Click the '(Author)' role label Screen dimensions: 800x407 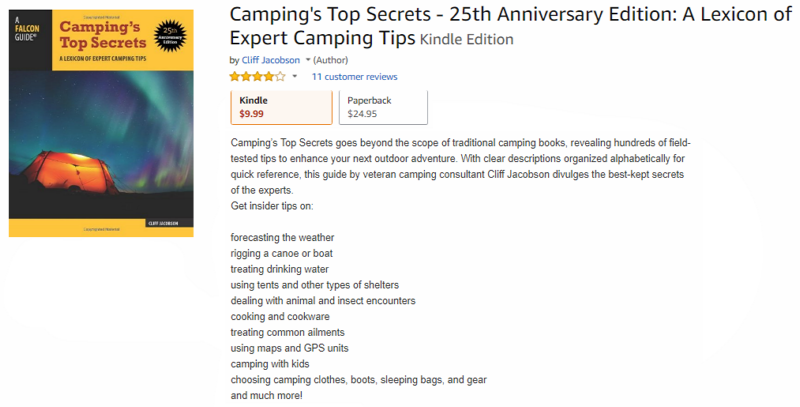331,60
